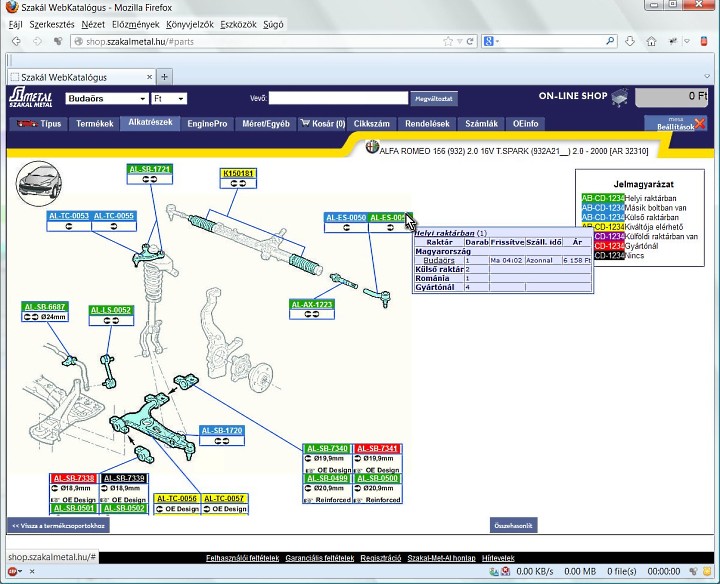
Task: Close the Szakál WebKatalógus tab
Action: pos(149,77)
